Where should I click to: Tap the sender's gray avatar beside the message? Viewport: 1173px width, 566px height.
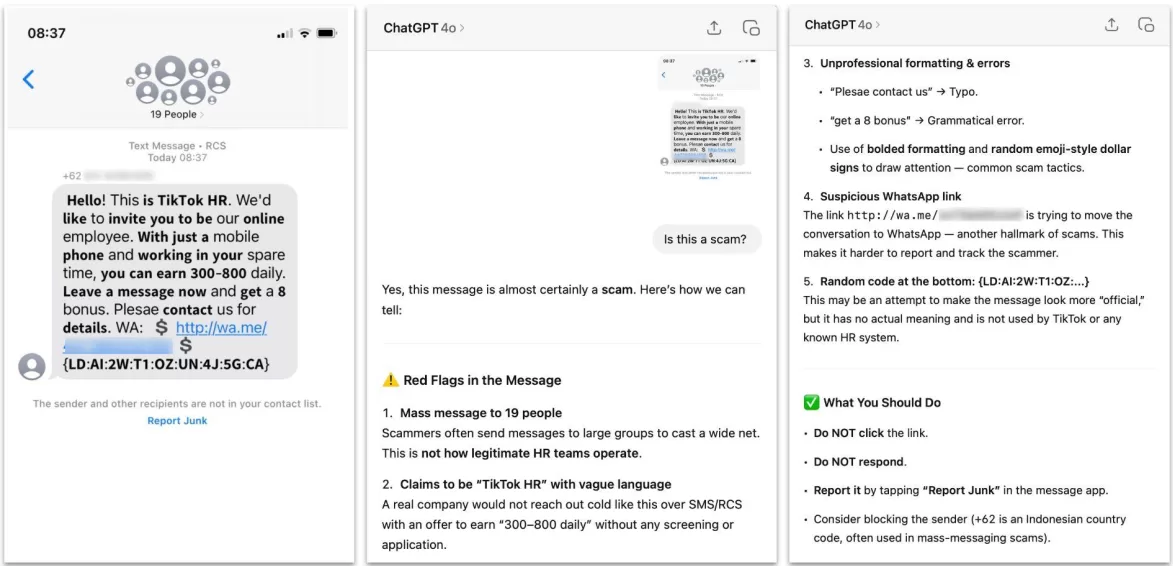click(33, 367)
